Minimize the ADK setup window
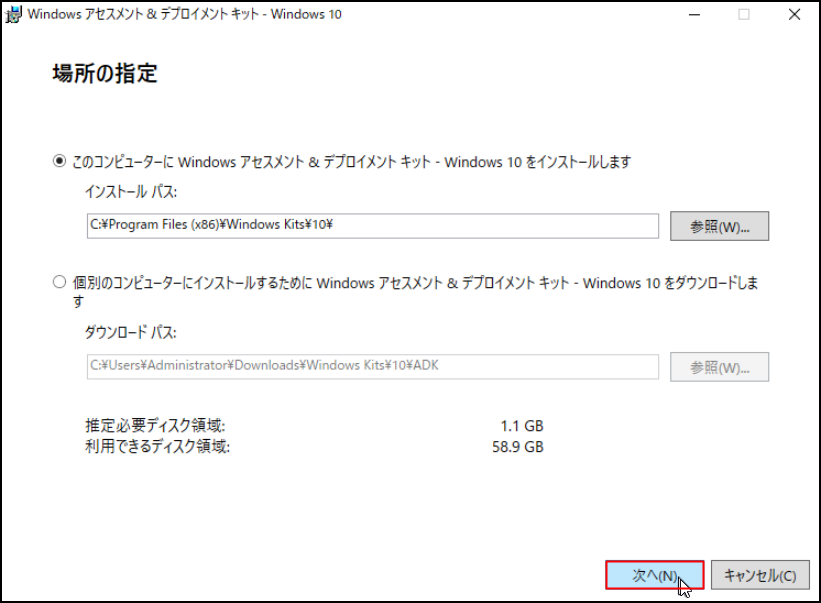This screenshot has width=821, height=603. (x=694, y=15)
